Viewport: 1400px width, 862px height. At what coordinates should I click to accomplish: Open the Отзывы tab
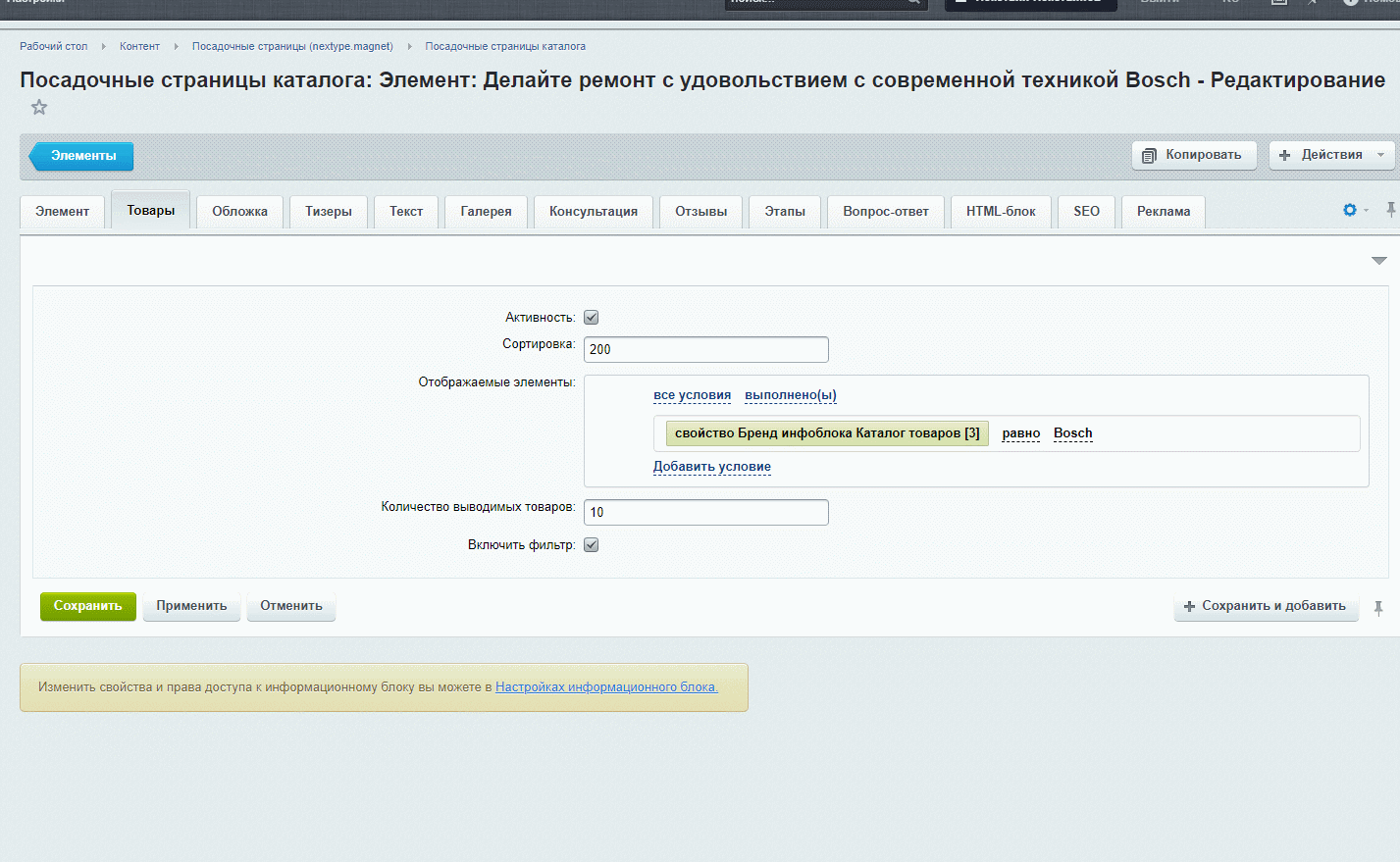pos(700,212)
